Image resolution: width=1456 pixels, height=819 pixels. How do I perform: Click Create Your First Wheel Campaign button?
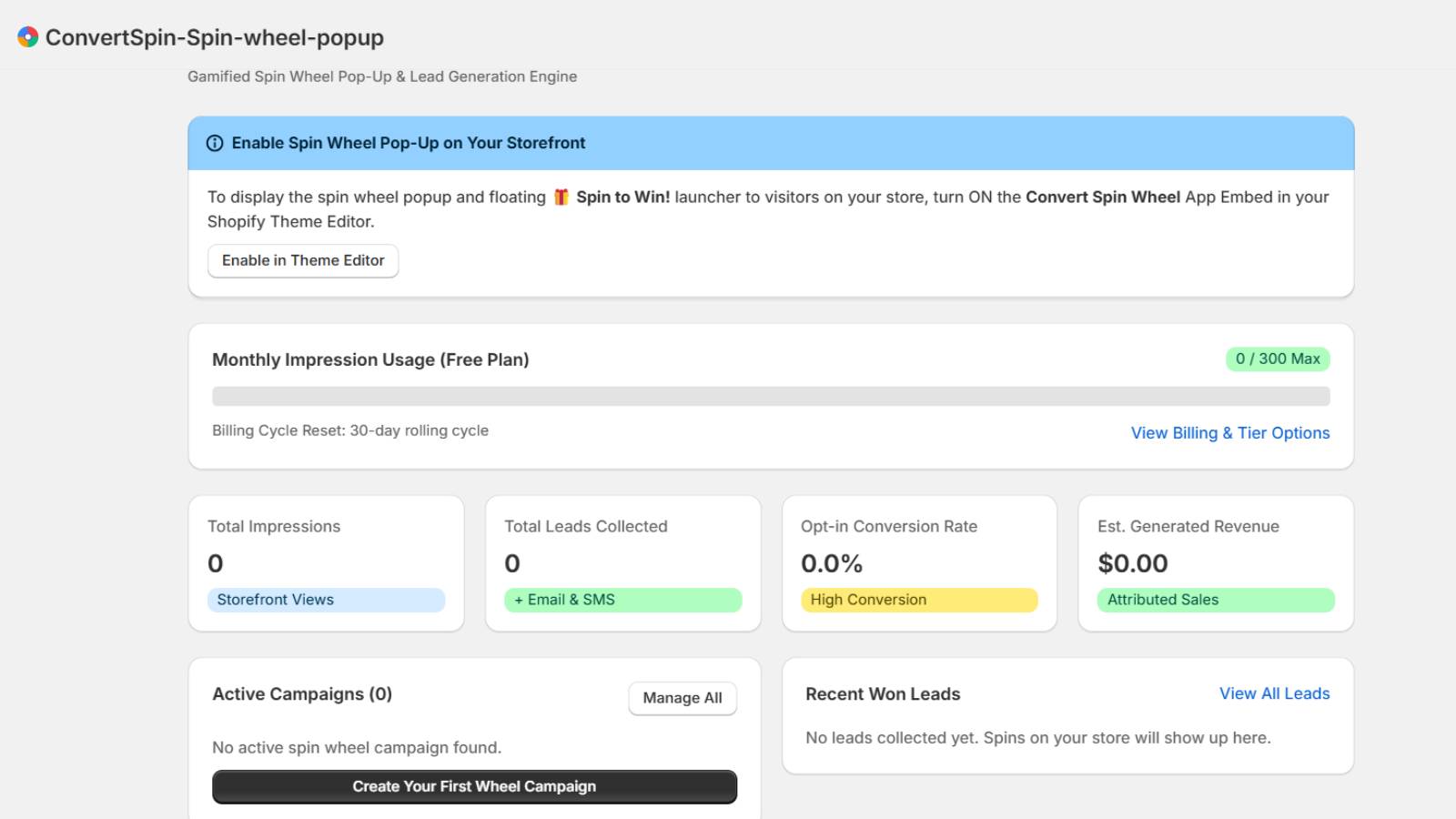[x=474, y=786]
